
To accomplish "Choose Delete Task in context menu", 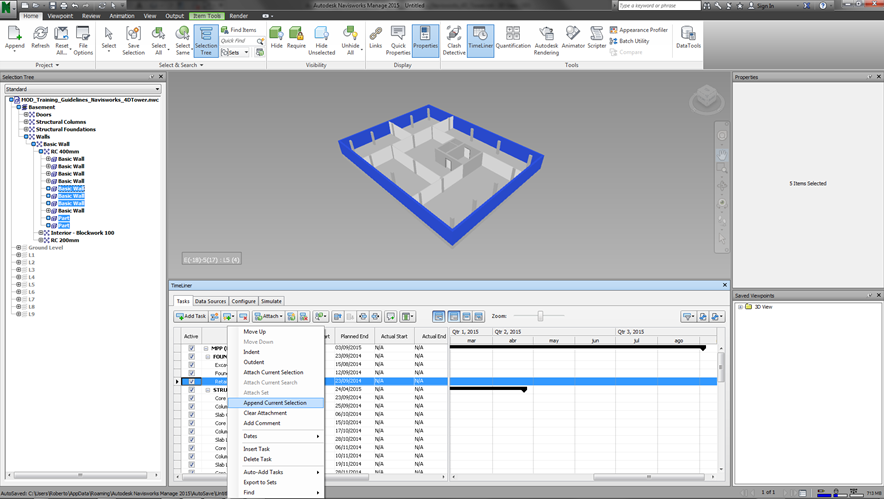I will click(258, 459).
